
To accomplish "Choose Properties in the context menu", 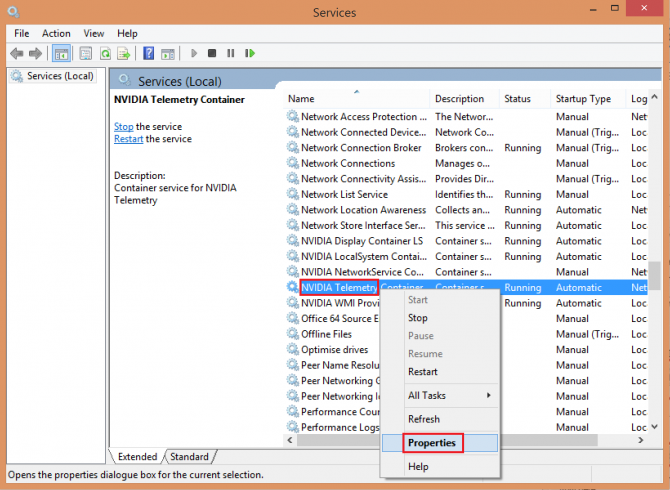I will click(x=440, y=443).
